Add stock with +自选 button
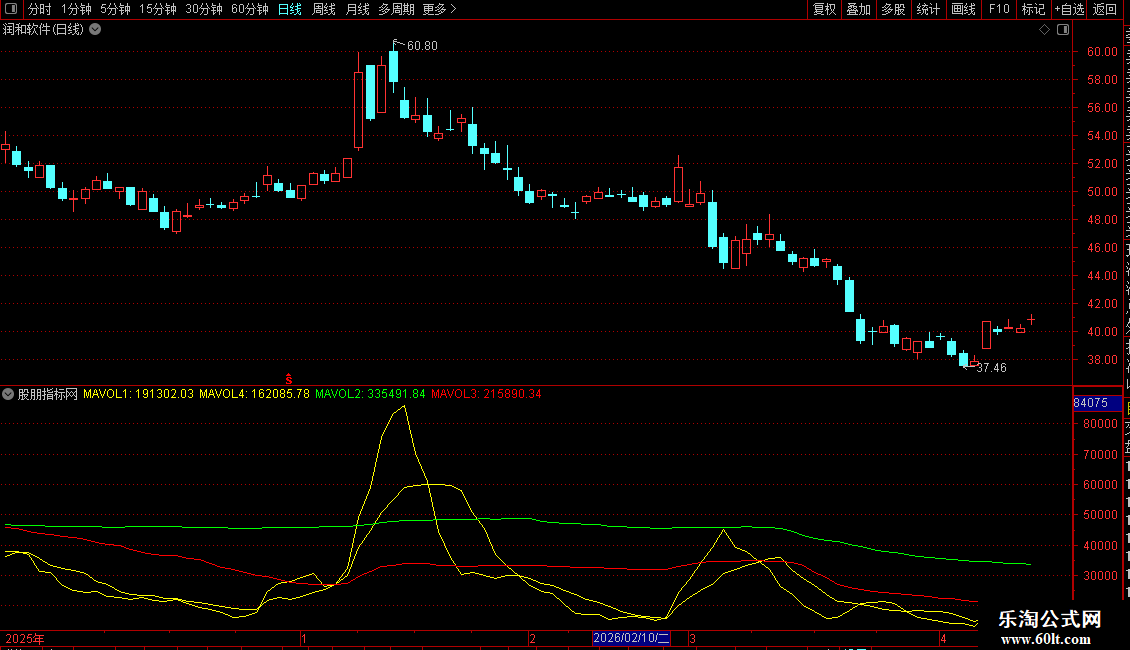The width and height of the screenshot is (1130, 650). [1069, 9]
